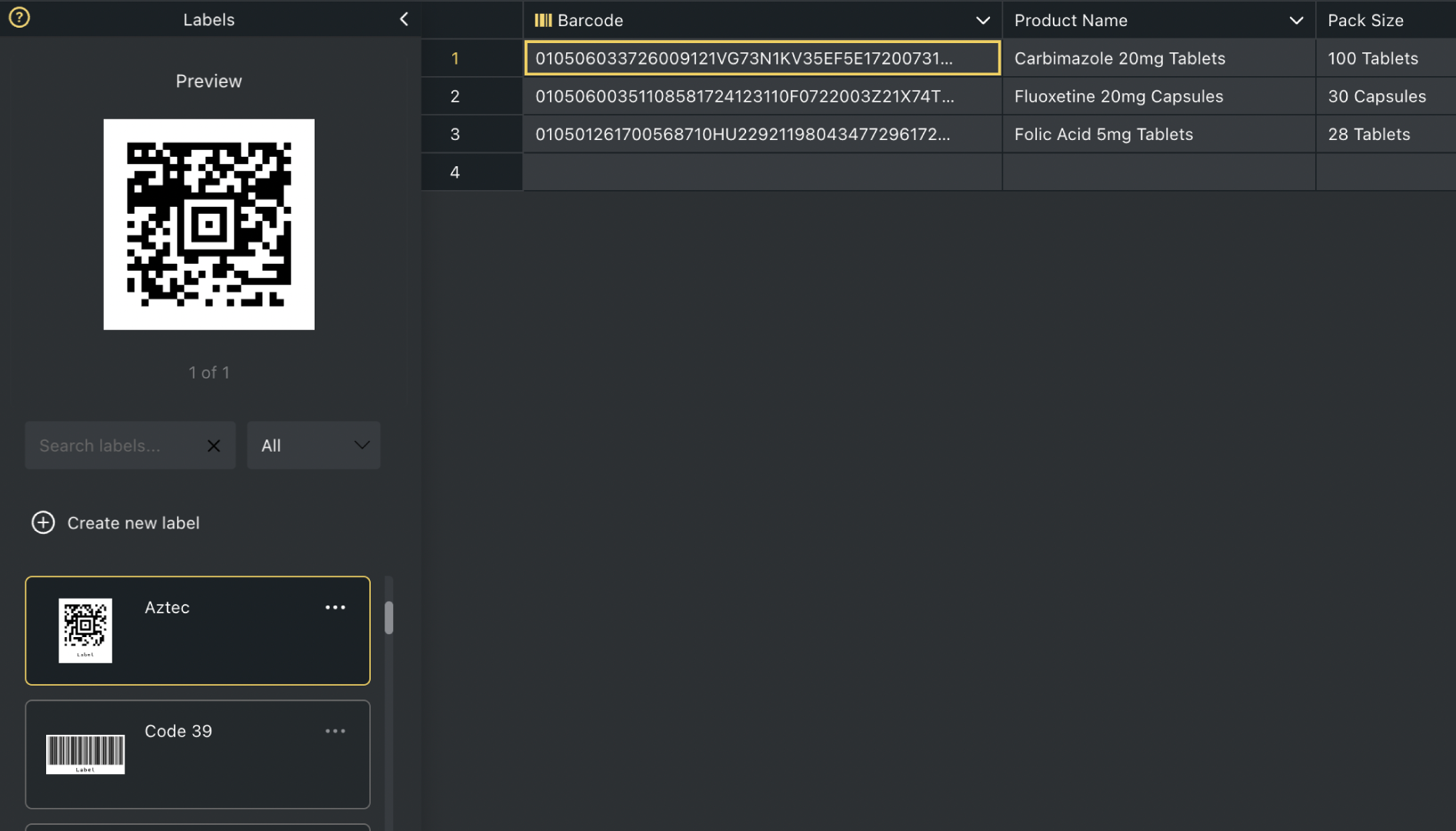
Task: Click the 30 Capsules pack size cell
Action: 1385,96
